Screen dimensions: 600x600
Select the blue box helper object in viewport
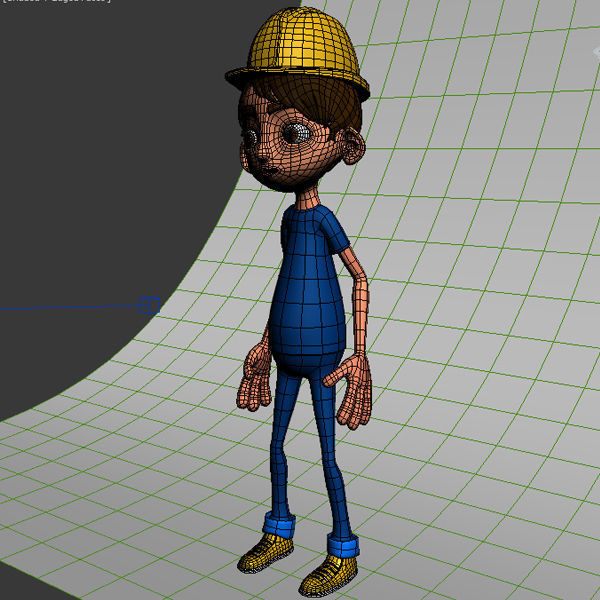pyautogui.click(x=150, y=305)
